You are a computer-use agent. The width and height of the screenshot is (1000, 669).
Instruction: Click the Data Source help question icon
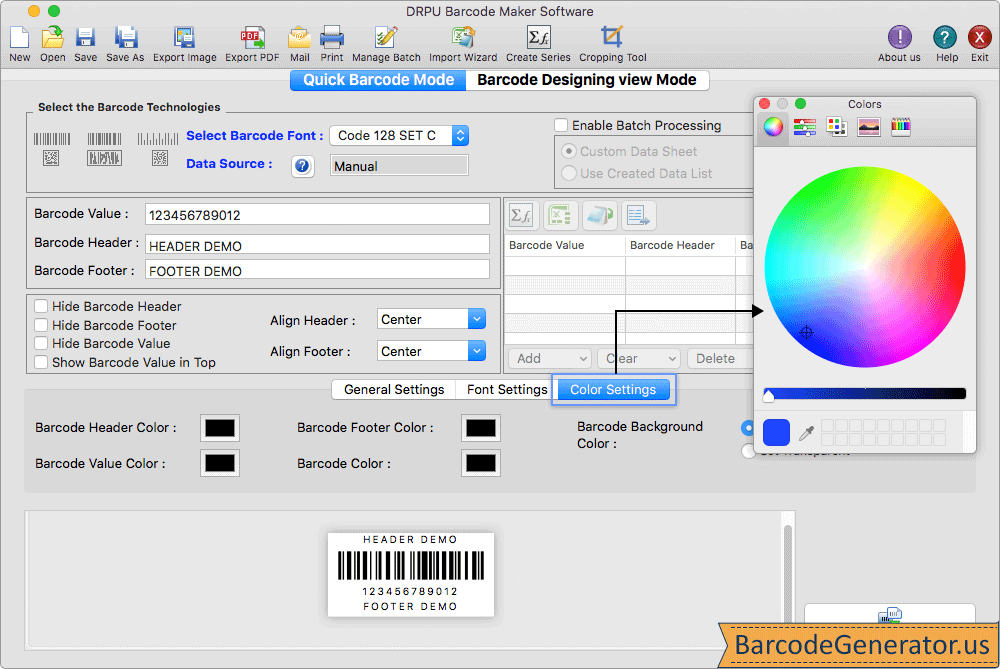pos(302,166)
